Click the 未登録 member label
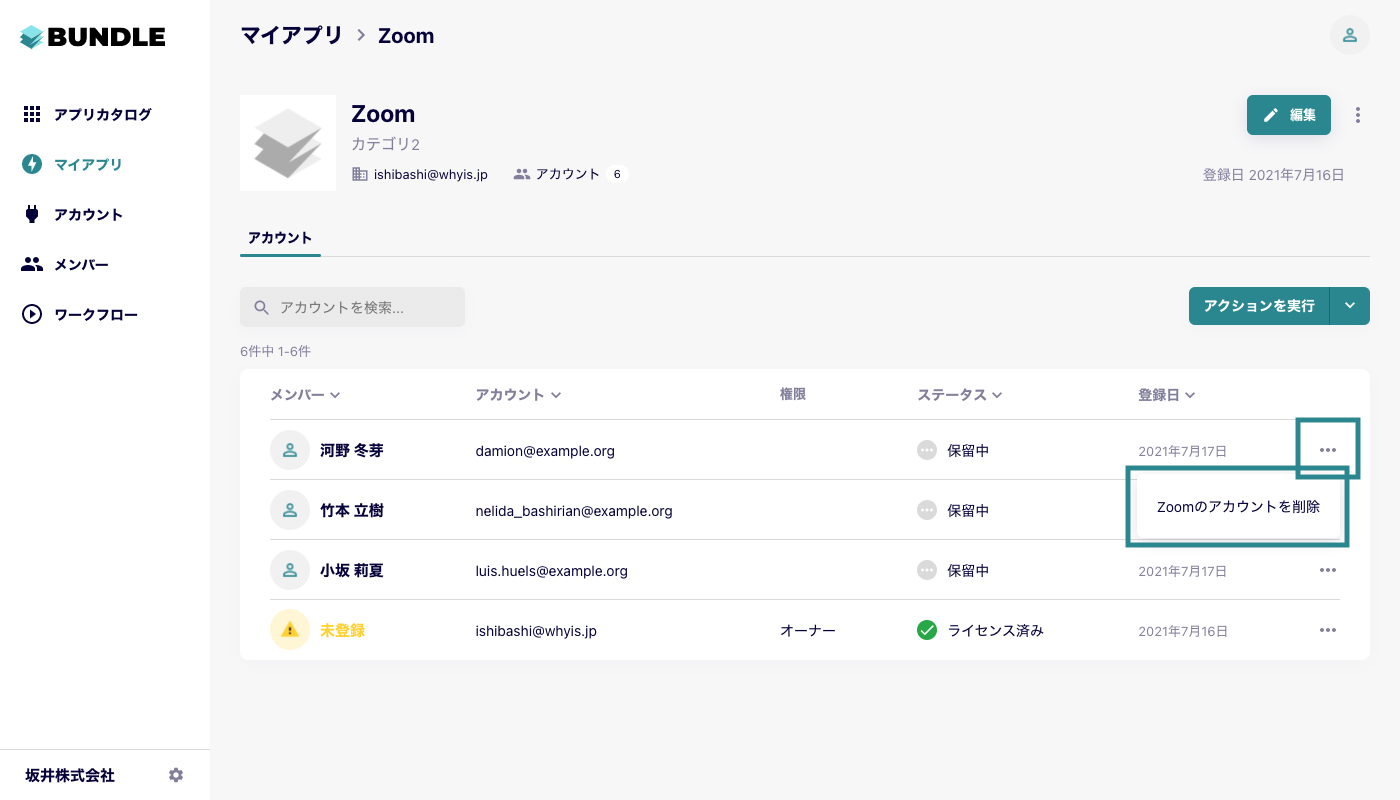This screenshot has width=1400, height=800. point(343,630)
